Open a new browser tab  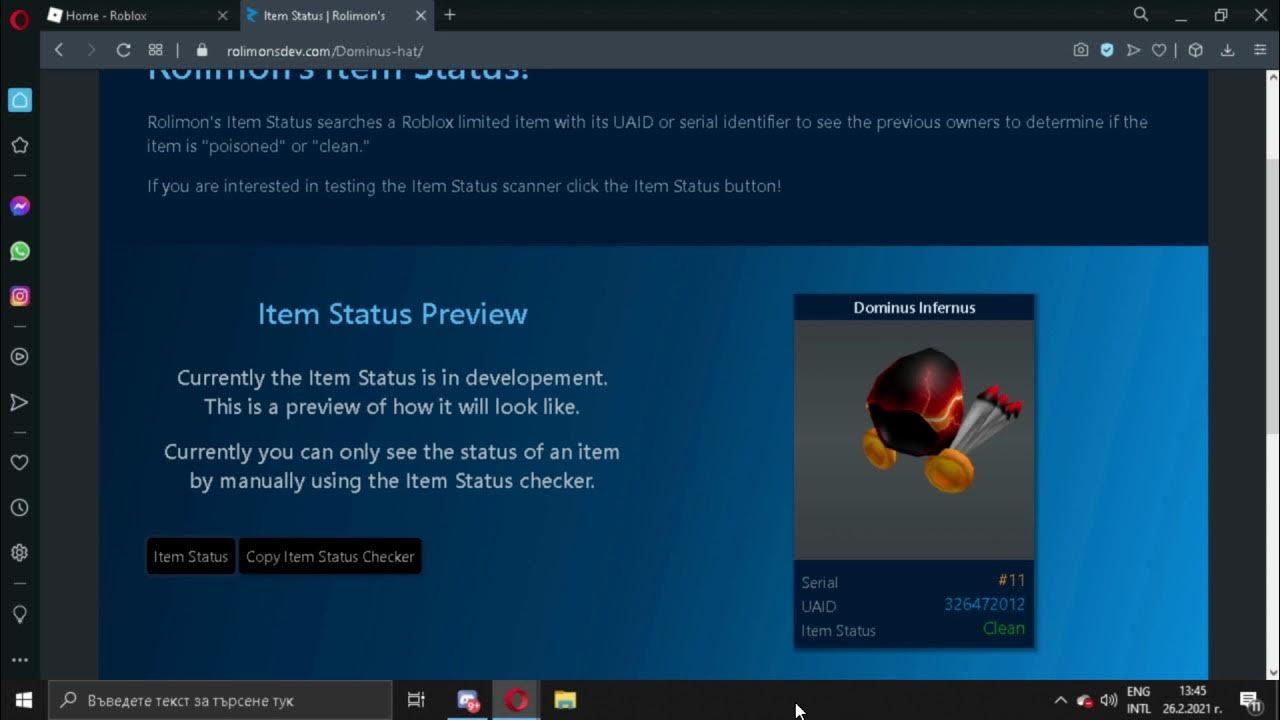[x=450, y=15]
